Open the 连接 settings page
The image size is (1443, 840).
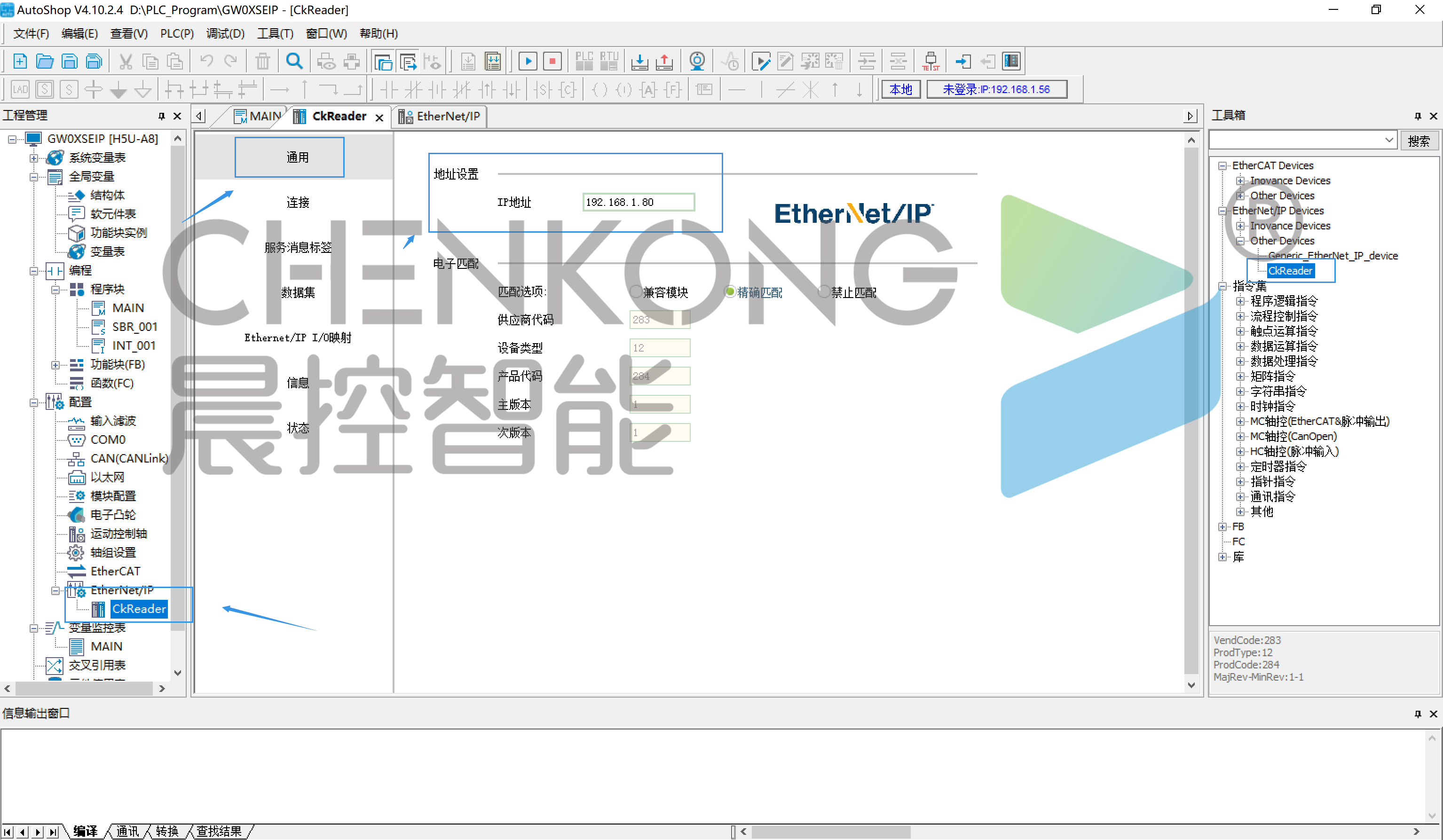click(298, 202)
